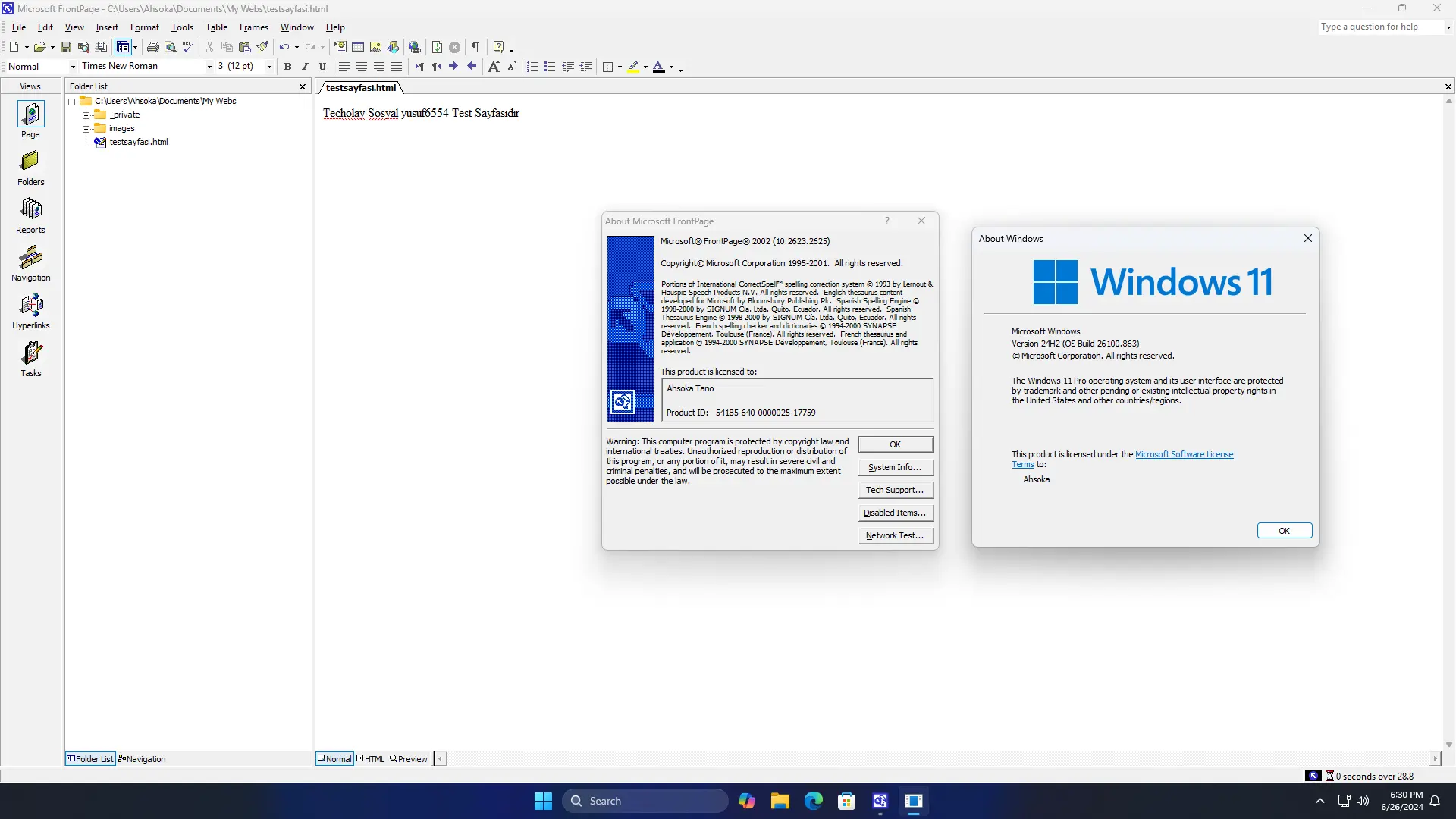The width and height of the screenshot is (1456, 819).
Task: Toggle Center alignment
Action: click(361, 67)
